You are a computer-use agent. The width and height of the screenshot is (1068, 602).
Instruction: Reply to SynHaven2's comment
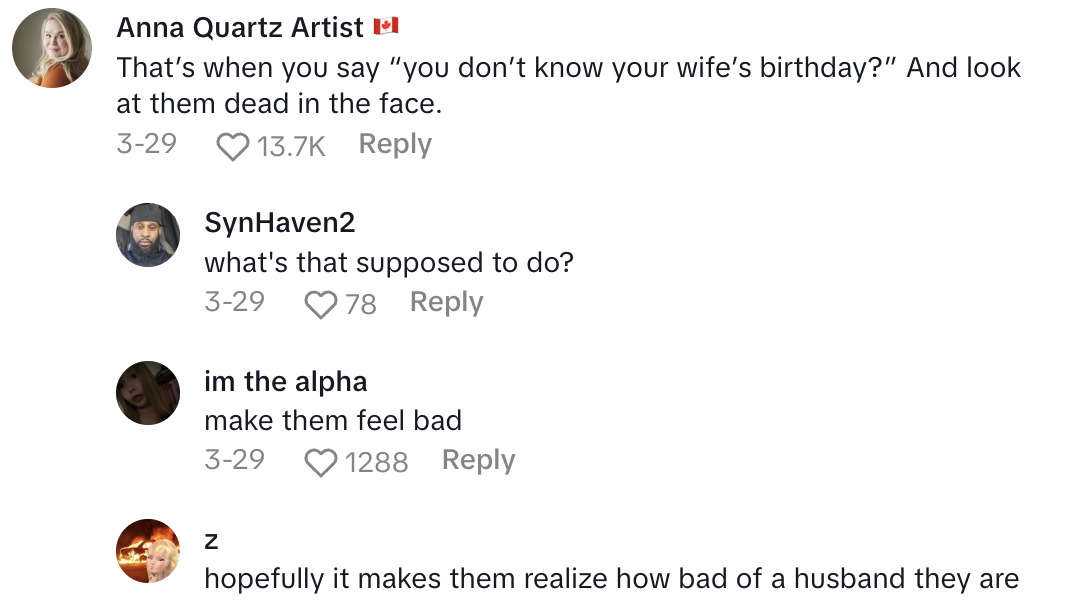[446, 302]
